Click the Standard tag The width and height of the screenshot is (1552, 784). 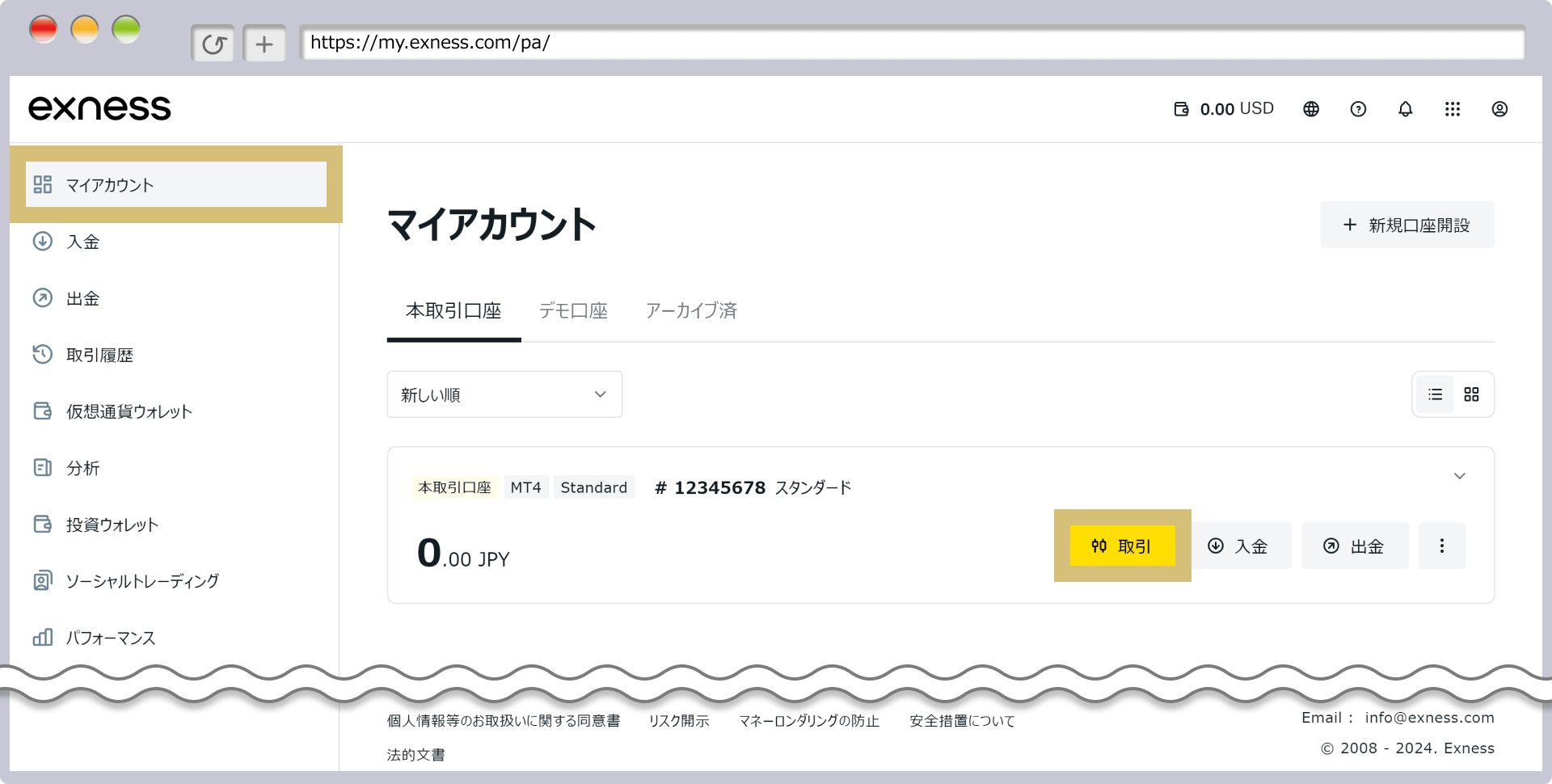tap(594, 487)
